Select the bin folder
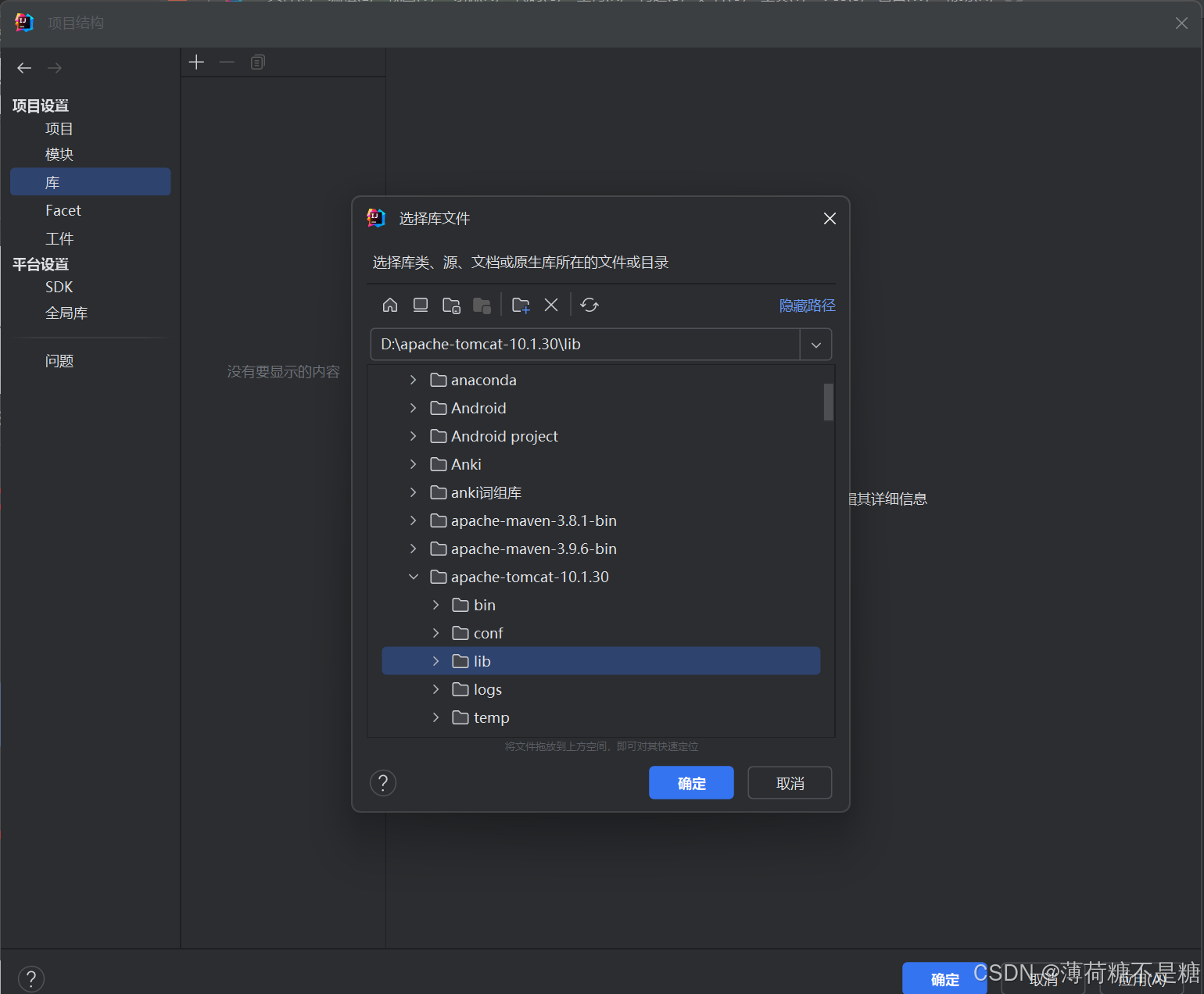Screen dimensions: 1204x994 [x=485, y=605]
